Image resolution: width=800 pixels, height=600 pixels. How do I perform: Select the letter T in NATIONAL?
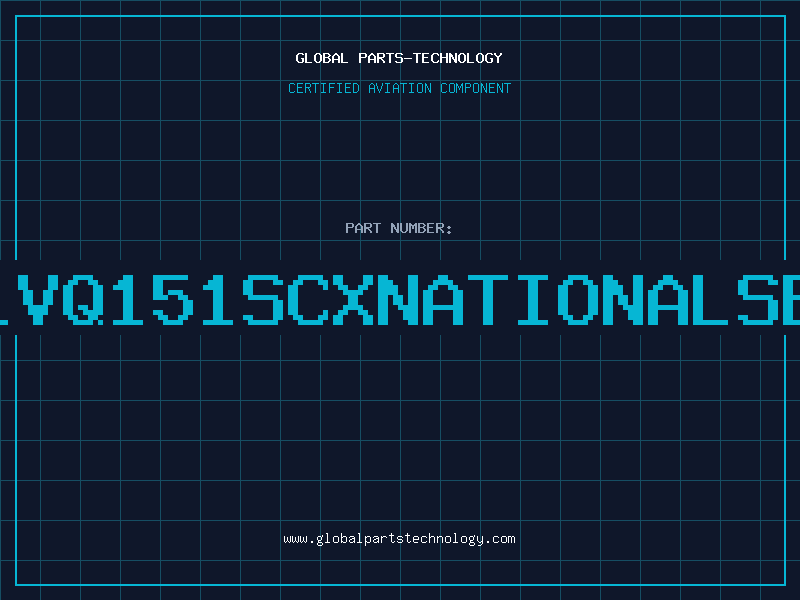pyautogui.click(x=488, y=300)
